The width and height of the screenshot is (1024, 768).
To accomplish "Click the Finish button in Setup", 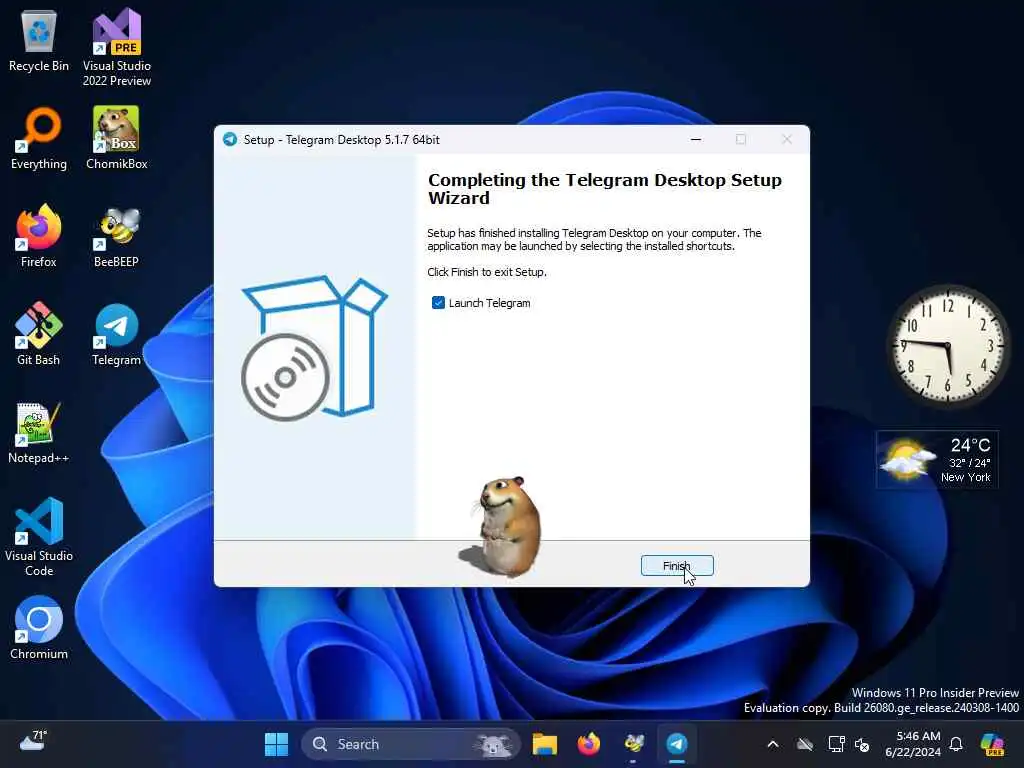I will click(677, 566).
